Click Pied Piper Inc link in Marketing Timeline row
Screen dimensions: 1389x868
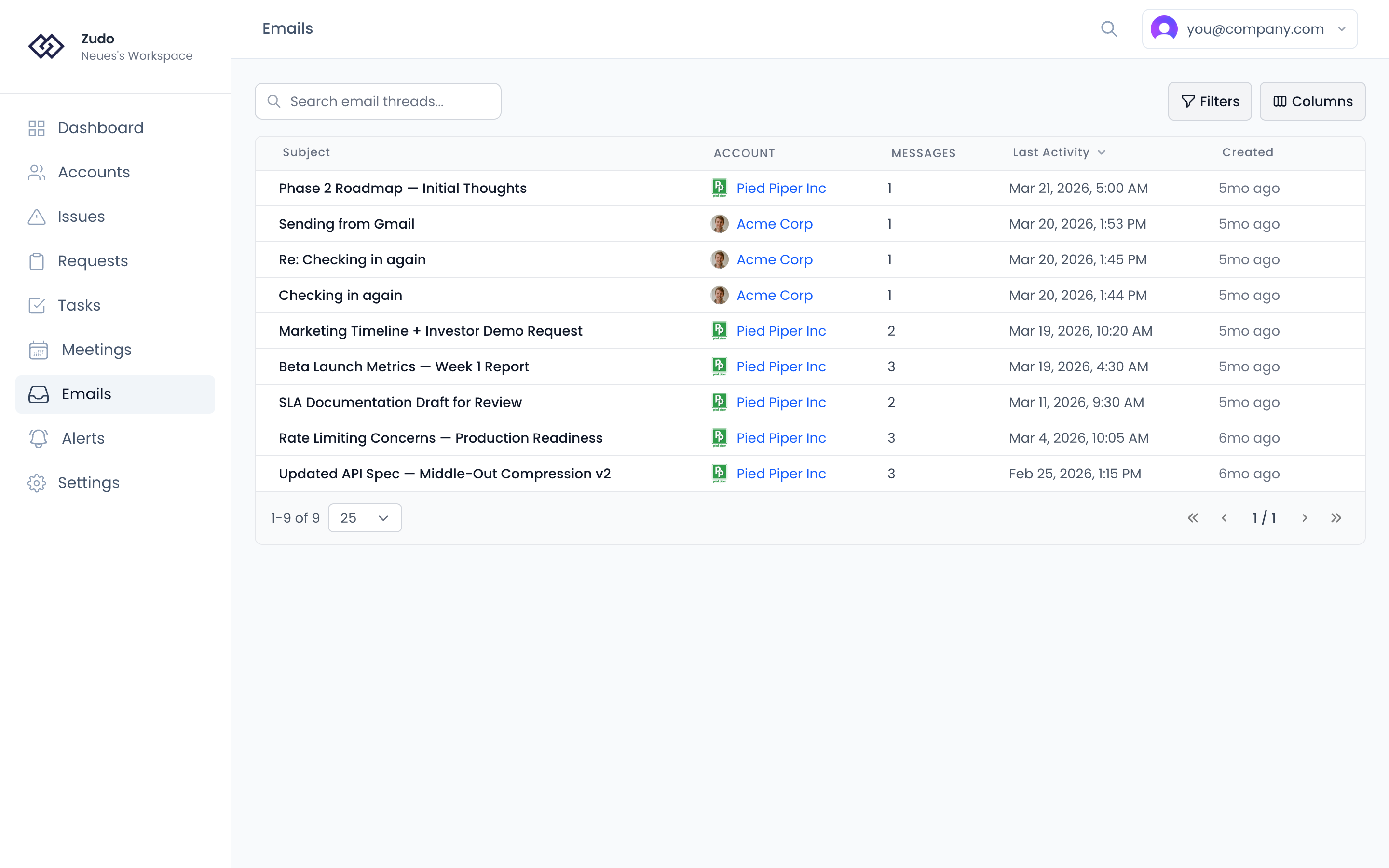781,331
